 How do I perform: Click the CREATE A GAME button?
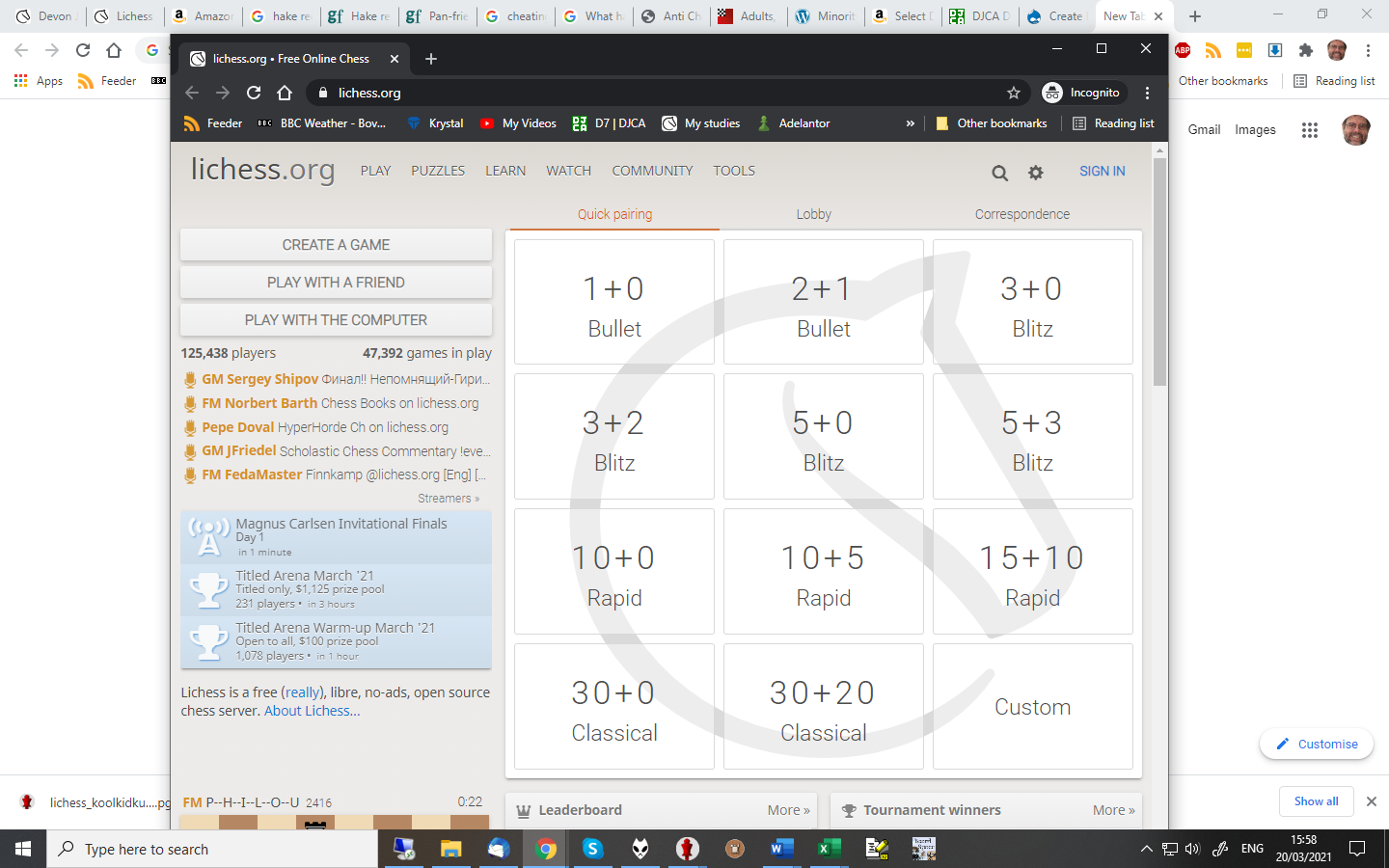click(336, 245)
